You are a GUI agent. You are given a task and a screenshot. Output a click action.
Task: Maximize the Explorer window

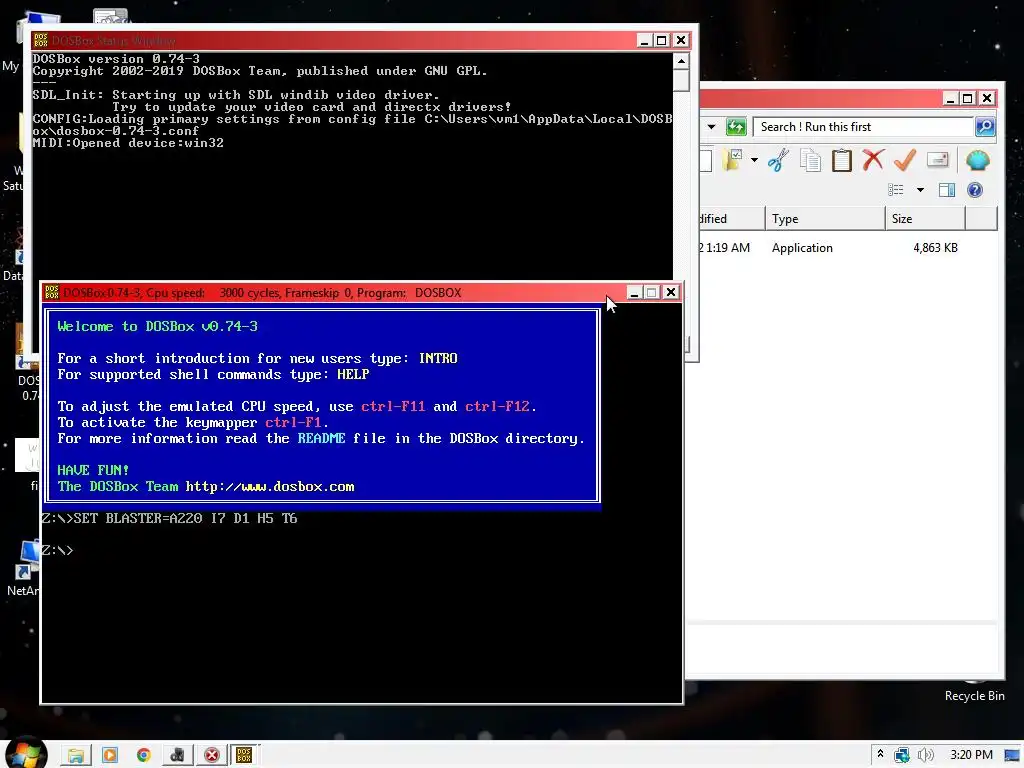[968, 99]
